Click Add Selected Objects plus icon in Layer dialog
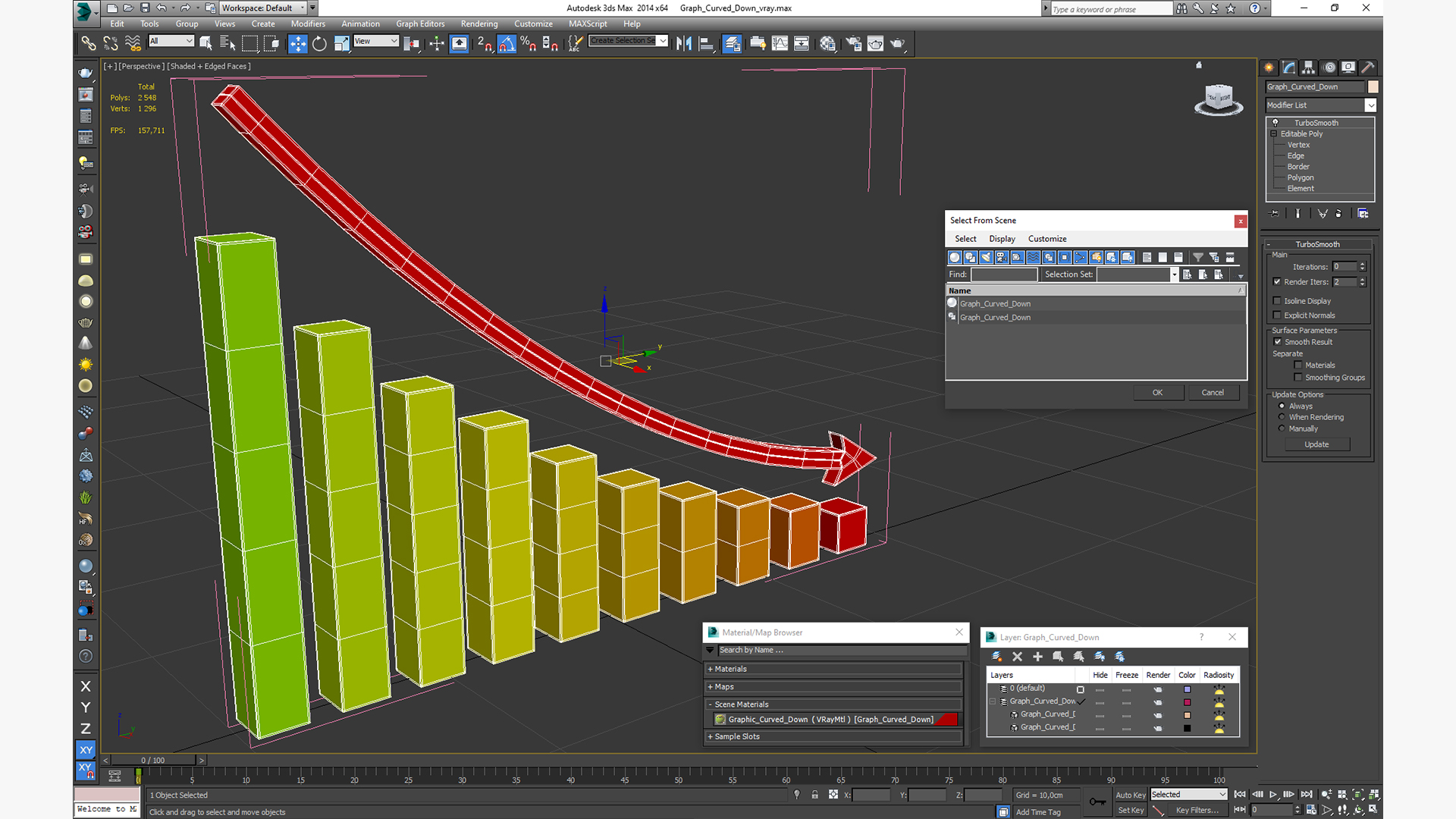 (1037, 657)
